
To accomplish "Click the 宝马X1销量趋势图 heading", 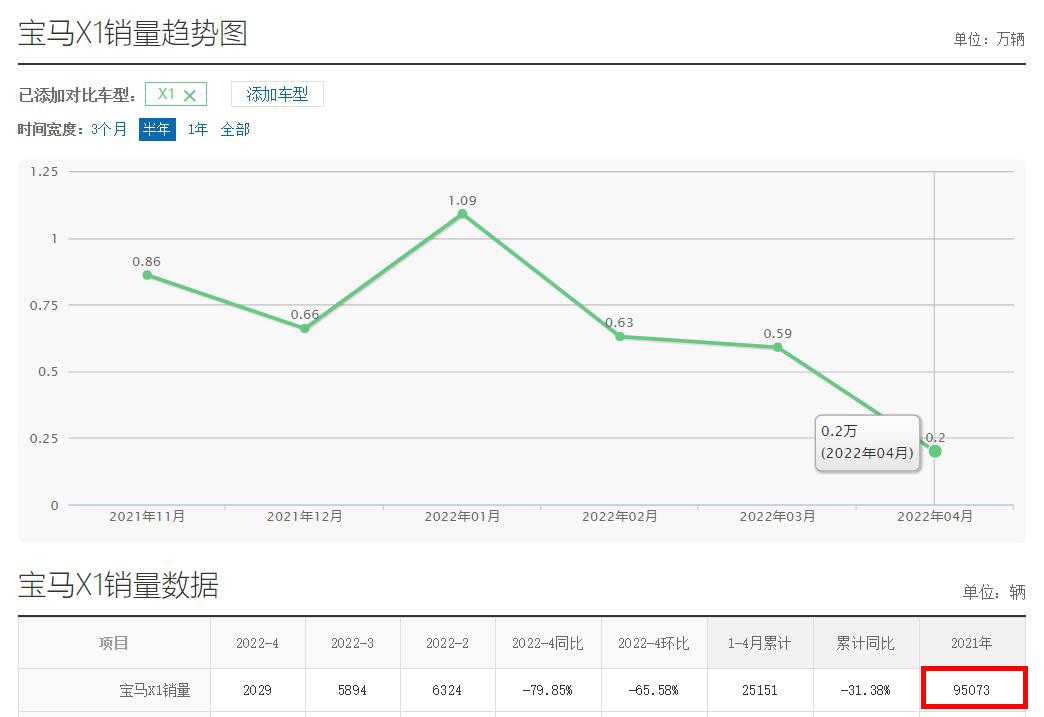I will 132,33.
